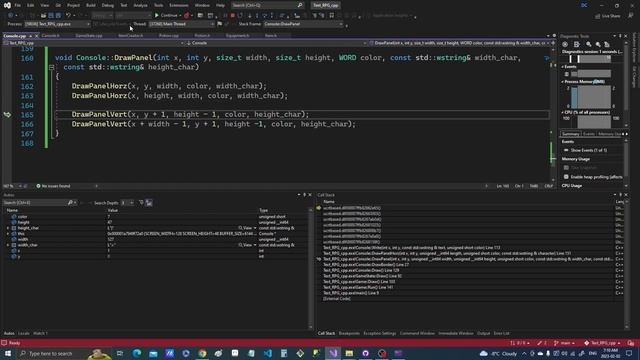
Task: Click the Git branch main in status bar
Action: pyautogui.click(x=564, y=343)
